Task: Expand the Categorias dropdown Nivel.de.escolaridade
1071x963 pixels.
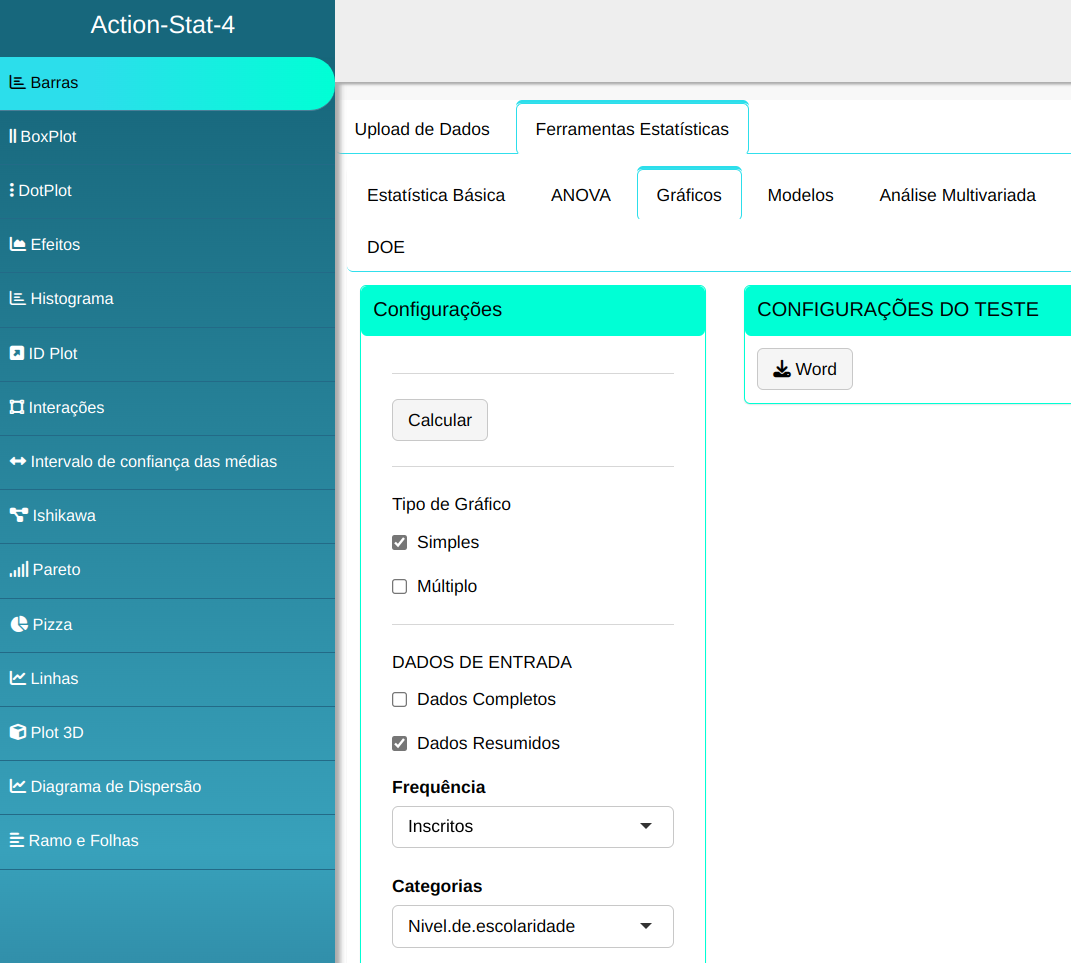Action: click(532, 926)
